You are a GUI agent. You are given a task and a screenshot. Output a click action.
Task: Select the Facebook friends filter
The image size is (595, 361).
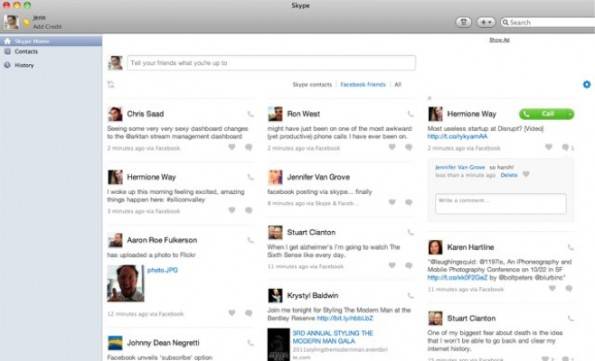363,85
